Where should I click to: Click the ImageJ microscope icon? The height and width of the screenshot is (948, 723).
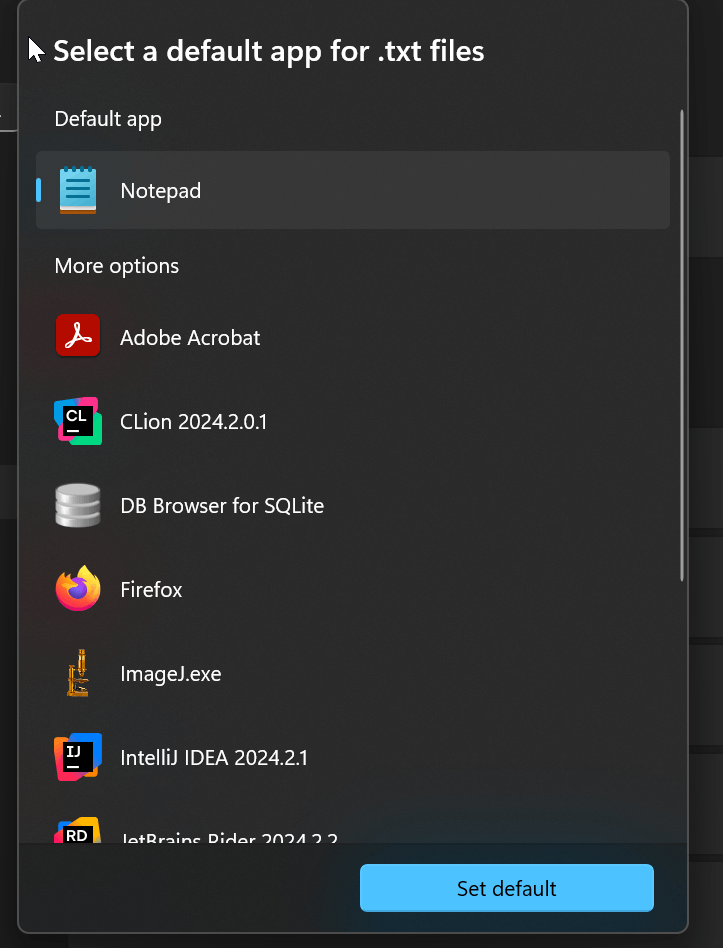coord(78,673)
